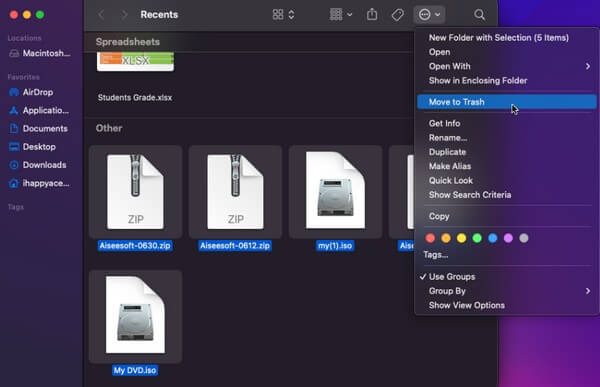Click the Other group header

(x=109, y=128)
